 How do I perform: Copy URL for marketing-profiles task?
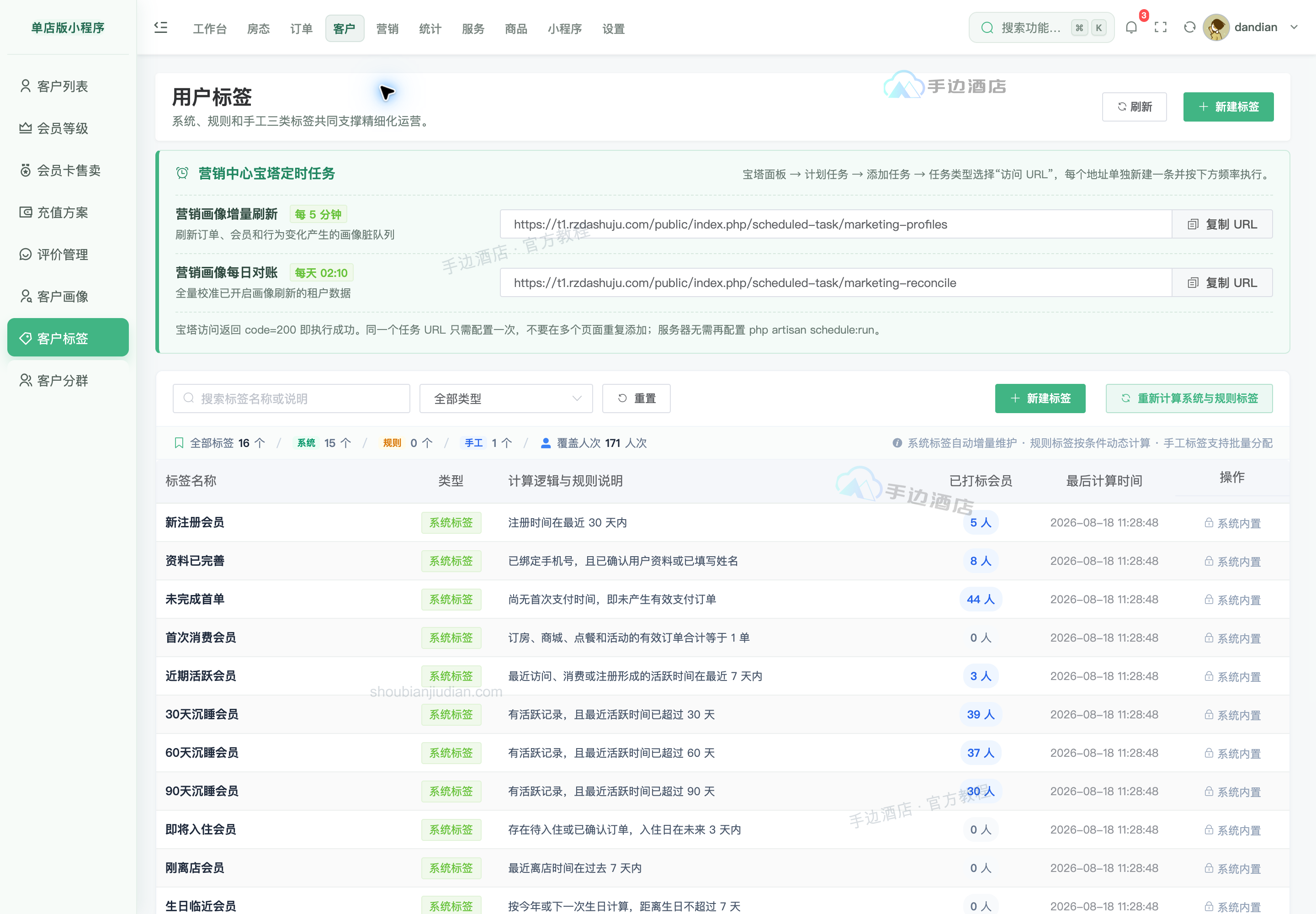pyautogui.click(x=1222, y=224)
